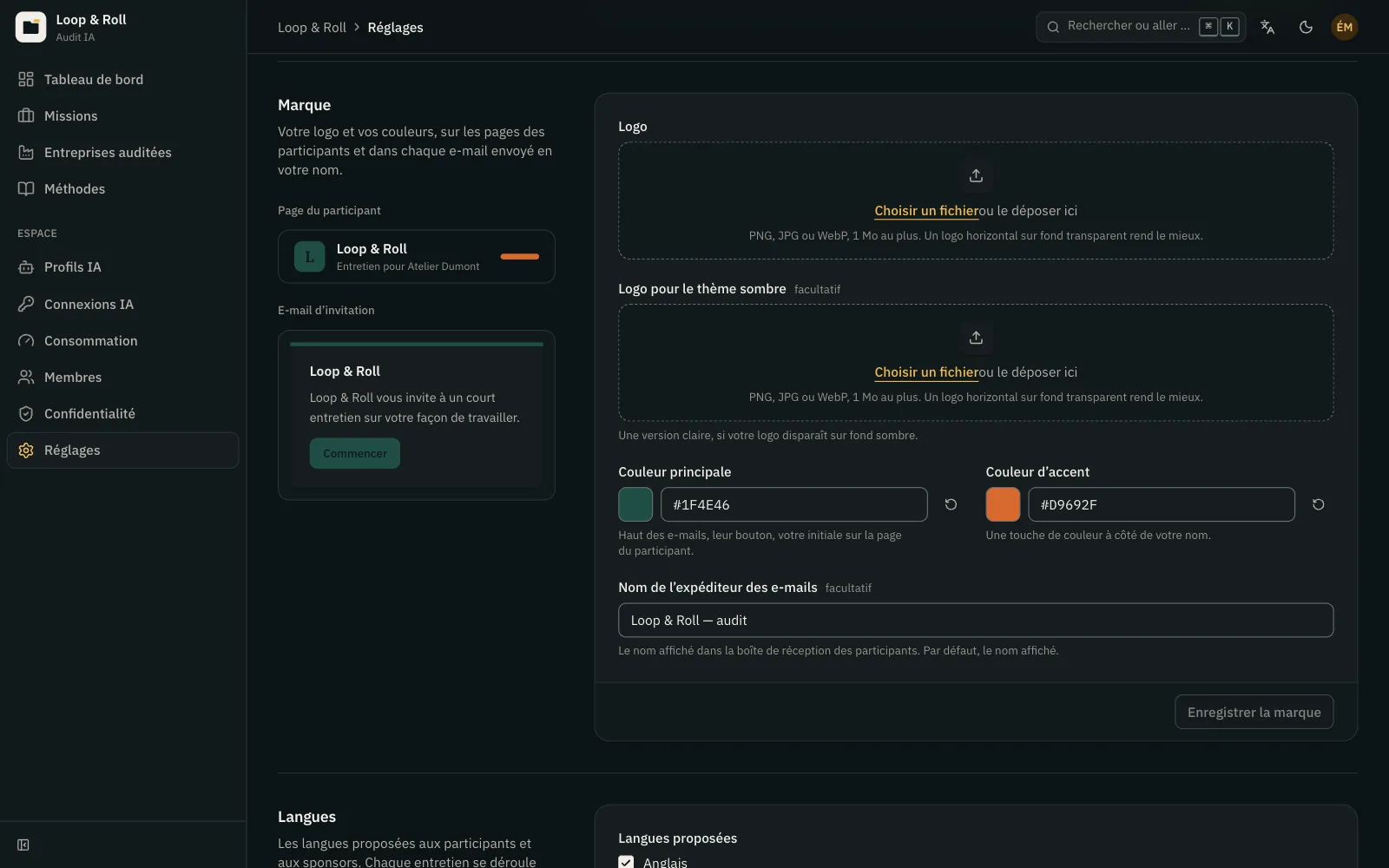The image size is (1389, 868).
Task: Click Choisir un fichier for dark theme logo
Action: [926, 372]
